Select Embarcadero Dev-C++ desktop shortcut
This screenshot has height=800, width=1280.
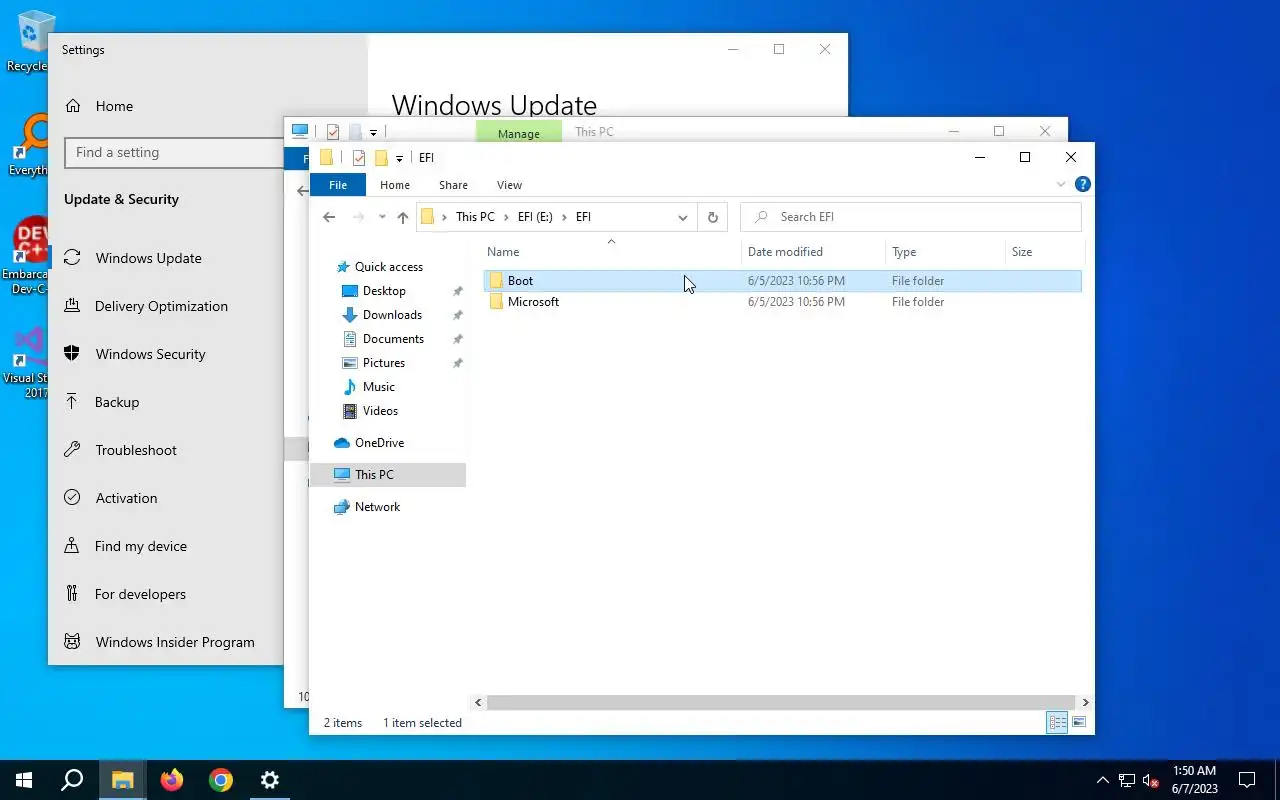[28, 256]
